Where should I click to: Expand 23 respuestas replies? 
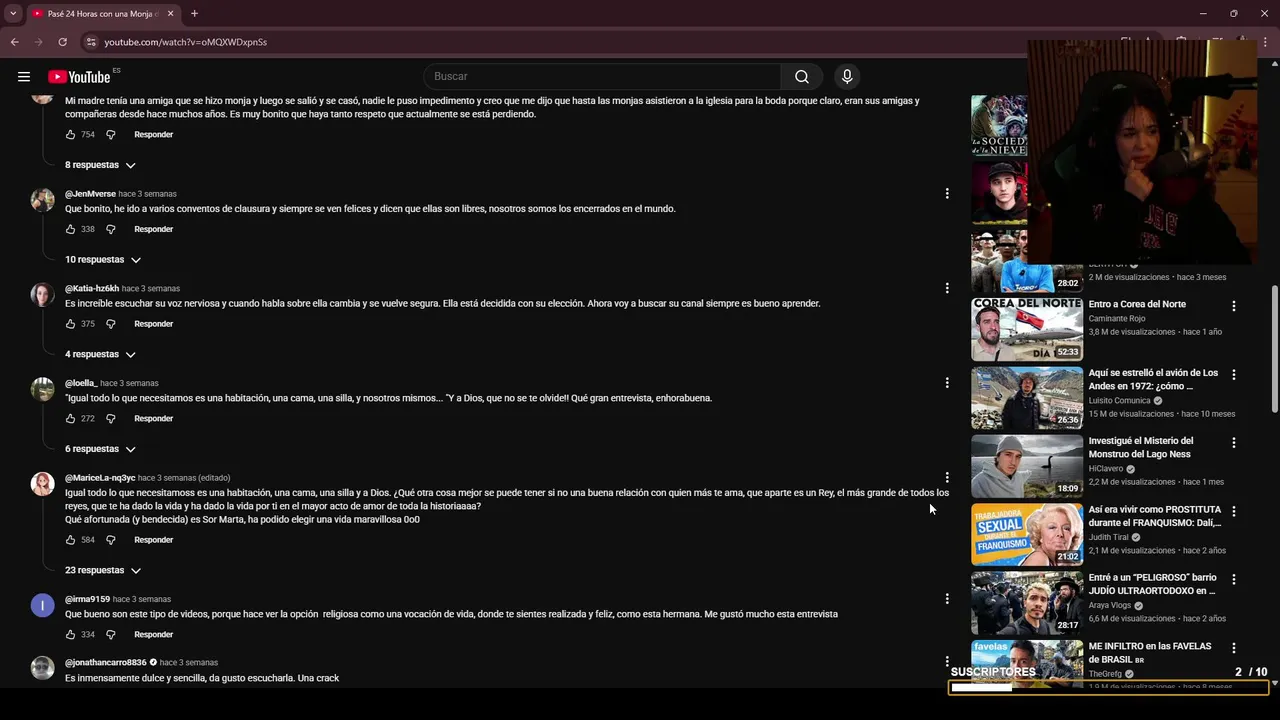pos(103,571)
